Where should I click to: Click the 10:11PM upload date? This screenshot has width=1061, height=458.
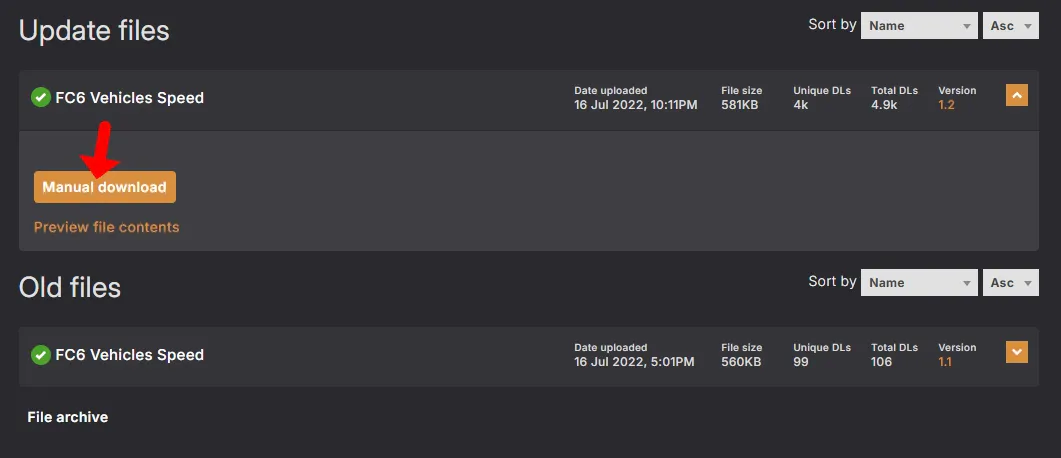636,105
